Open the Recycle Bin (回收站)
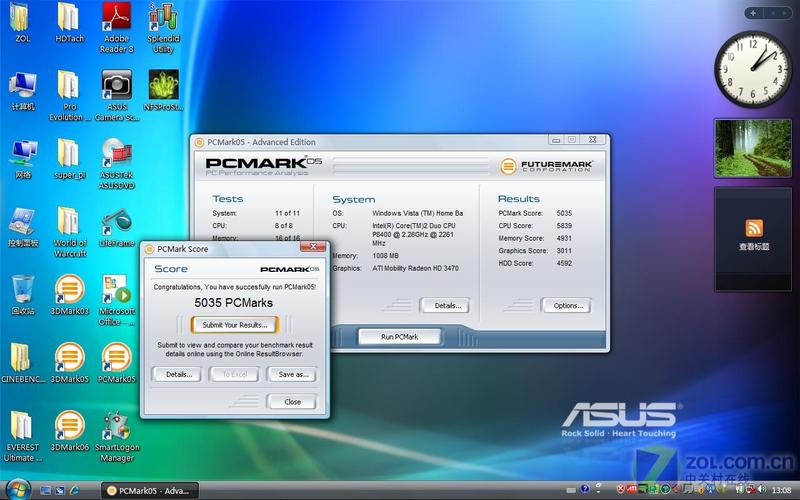800x500 pixels. coord(23,295)
